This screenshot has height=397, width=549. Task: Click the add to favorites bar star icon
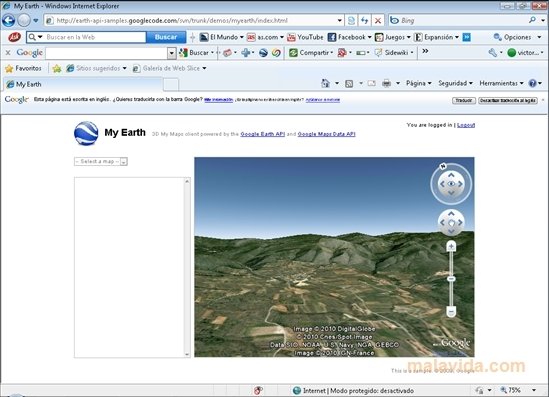point(57,68)
